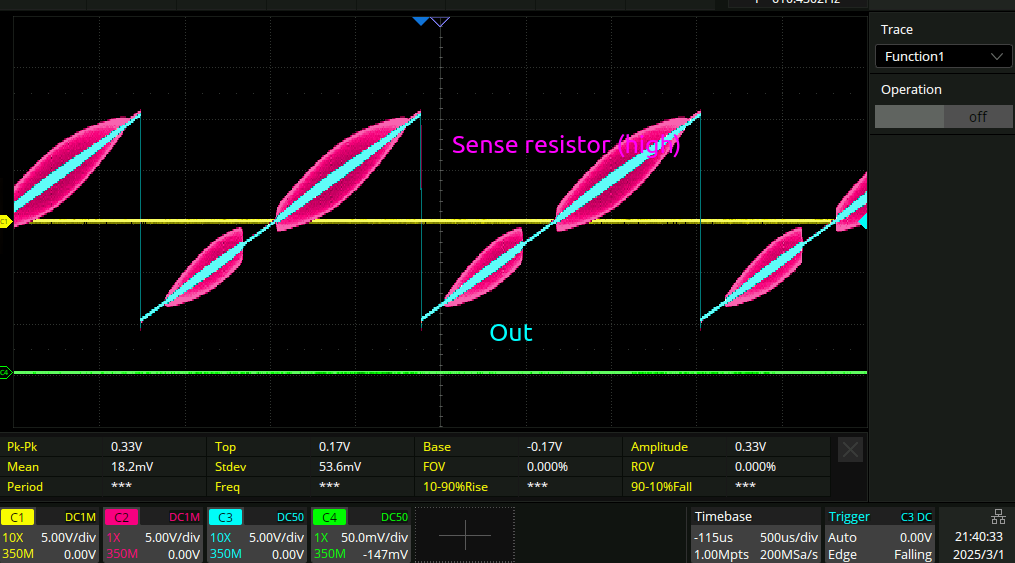The height and width of the screenshot is (563, 1015).
Task: Click the crosshair add-channel box
Action: coord(465,535)
